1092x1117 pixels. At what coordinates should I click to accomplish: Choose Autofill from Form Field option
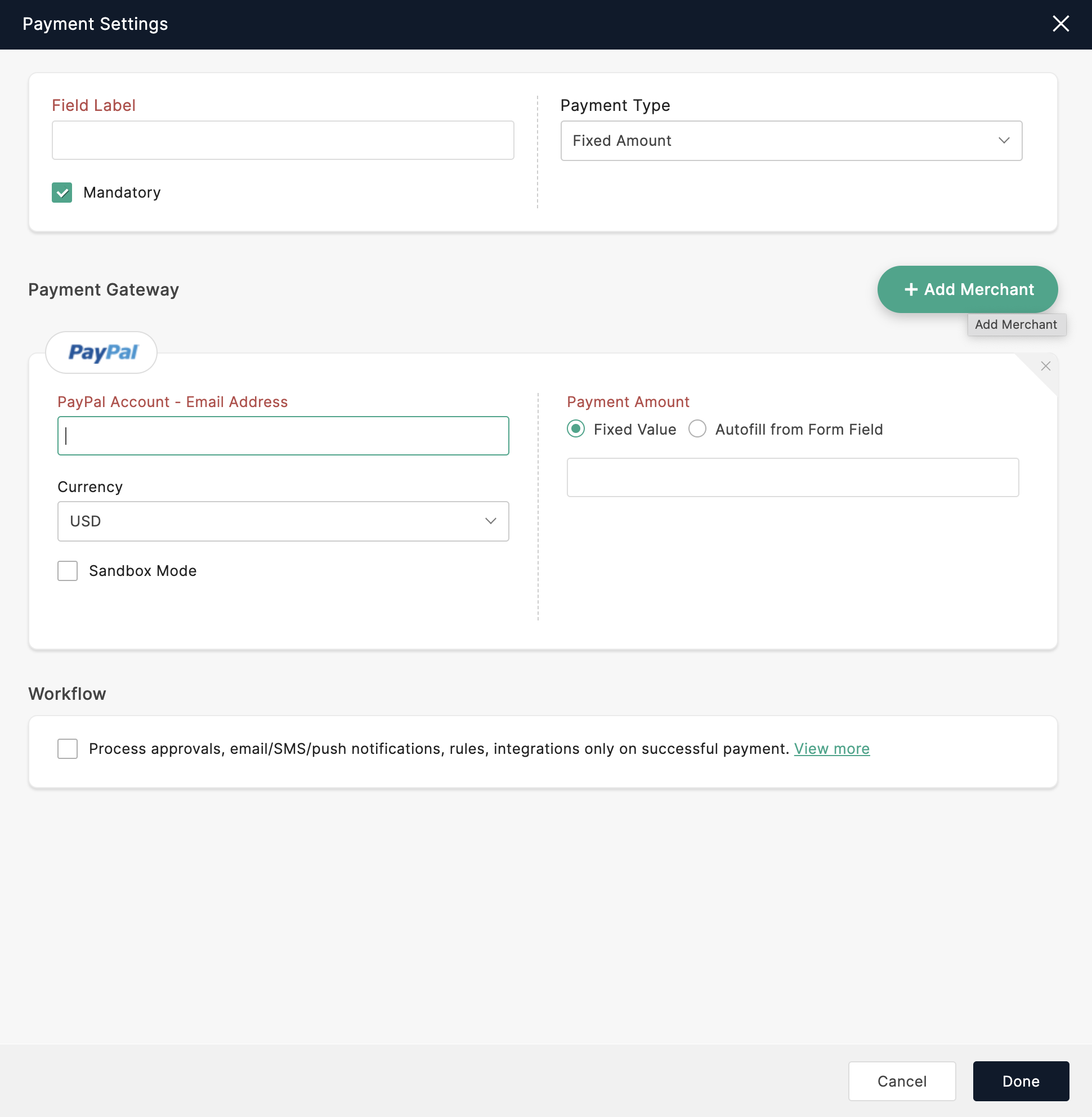697,429
